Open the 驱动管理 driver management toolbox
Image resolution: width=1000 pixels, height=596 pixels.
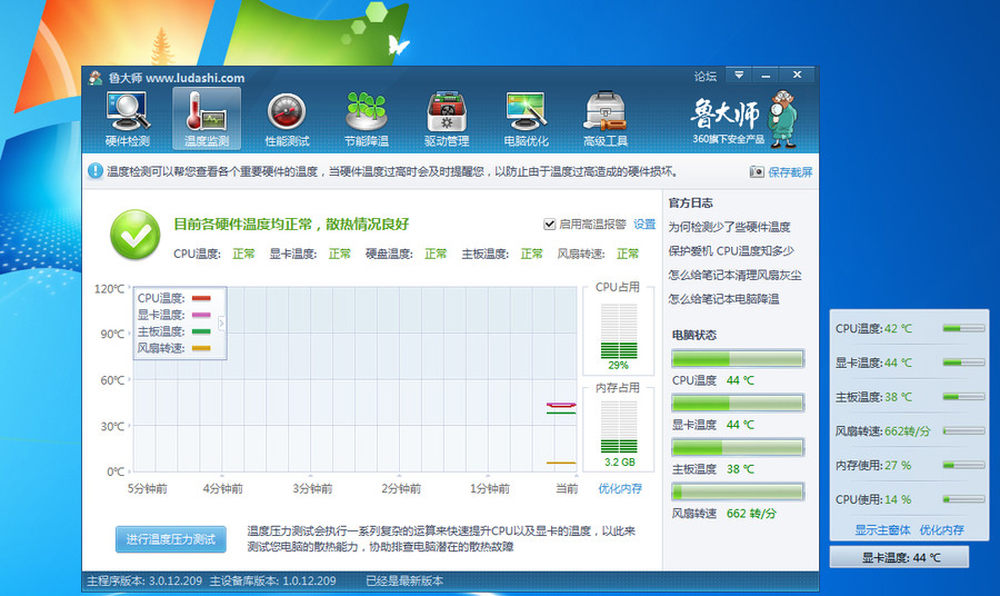(x=446, y=119)
